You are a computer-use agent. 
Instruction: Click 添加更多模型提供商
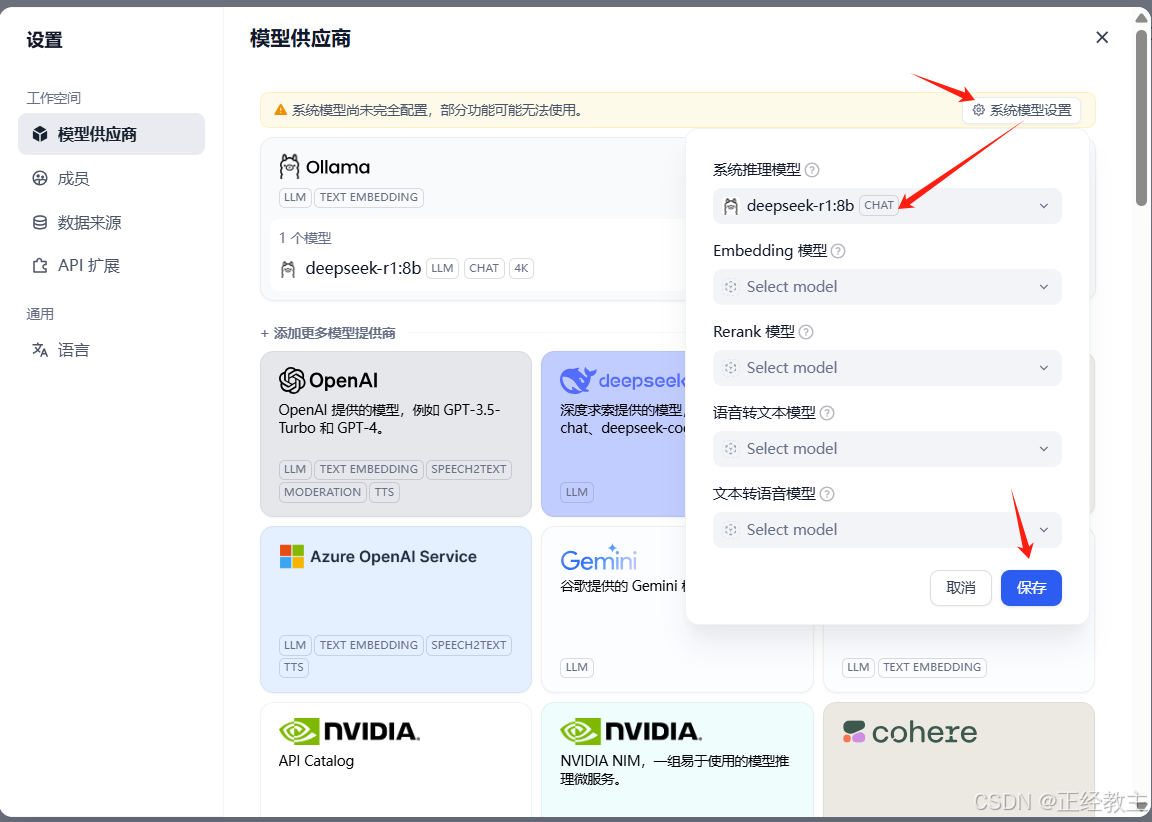pos(328,334)
